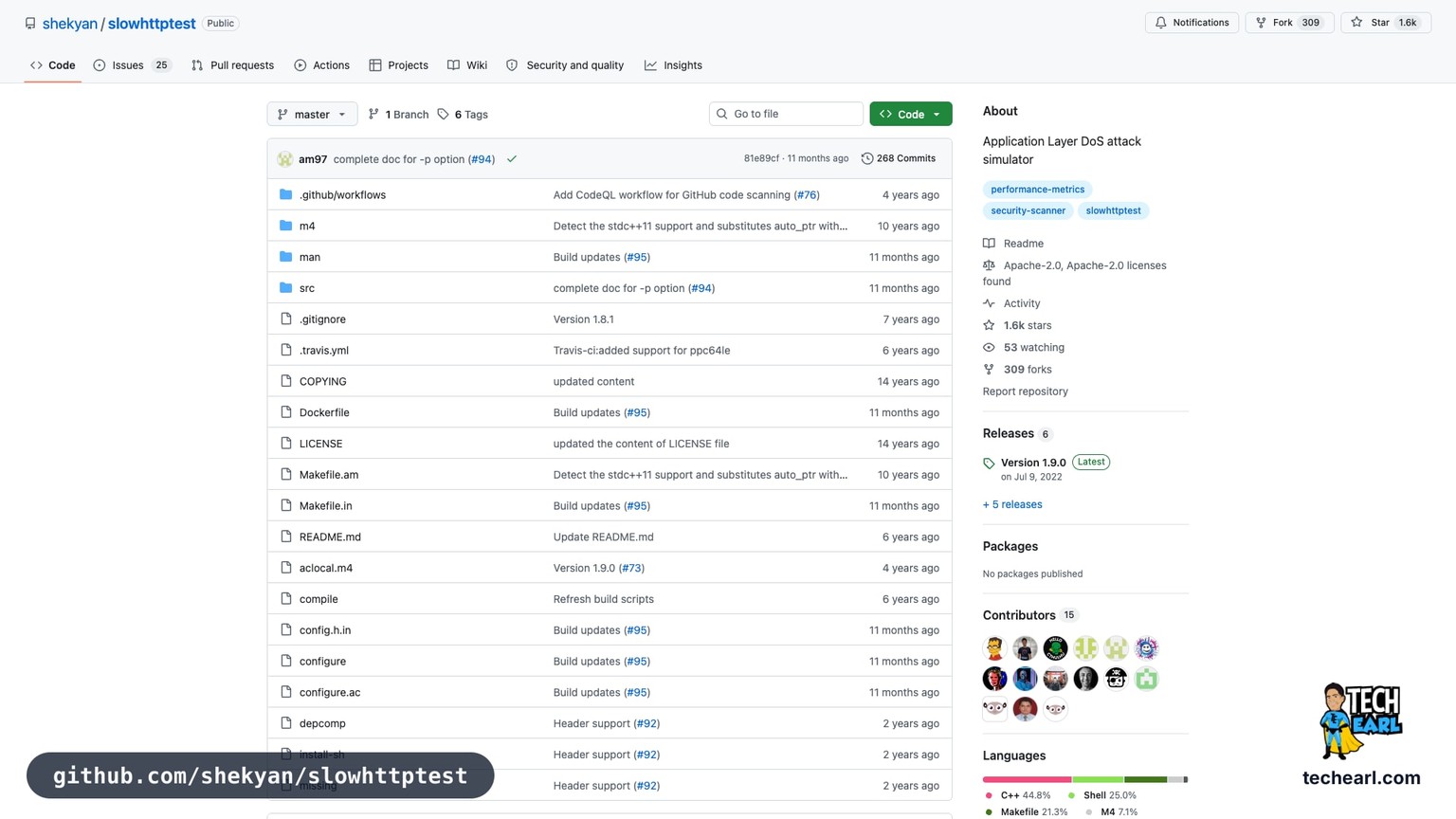The height and width of the screenshot is (819, 1456).
Task: Open slowhttptest repository name link
Action: (x=152, y=24)
